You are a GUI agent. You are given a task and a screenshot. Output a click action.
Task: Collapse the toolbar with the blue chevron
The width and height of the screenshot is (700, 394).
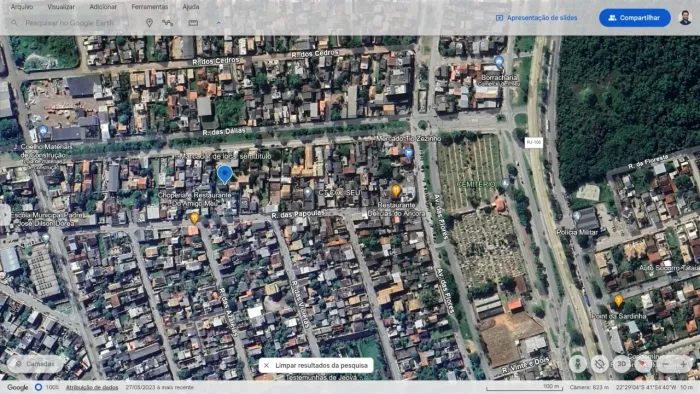coord(218,23)
